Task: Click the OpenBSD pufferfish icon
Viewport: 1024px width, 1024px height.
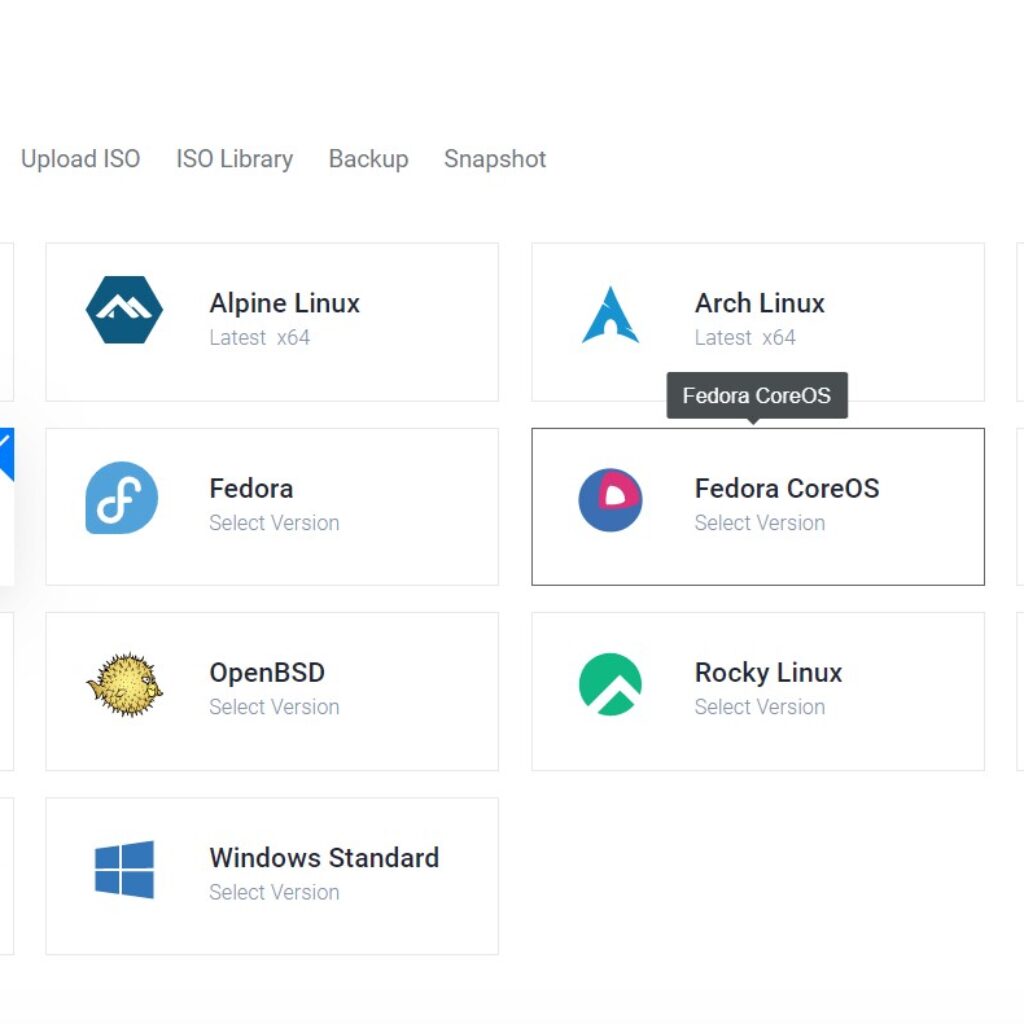Action: 124,684
